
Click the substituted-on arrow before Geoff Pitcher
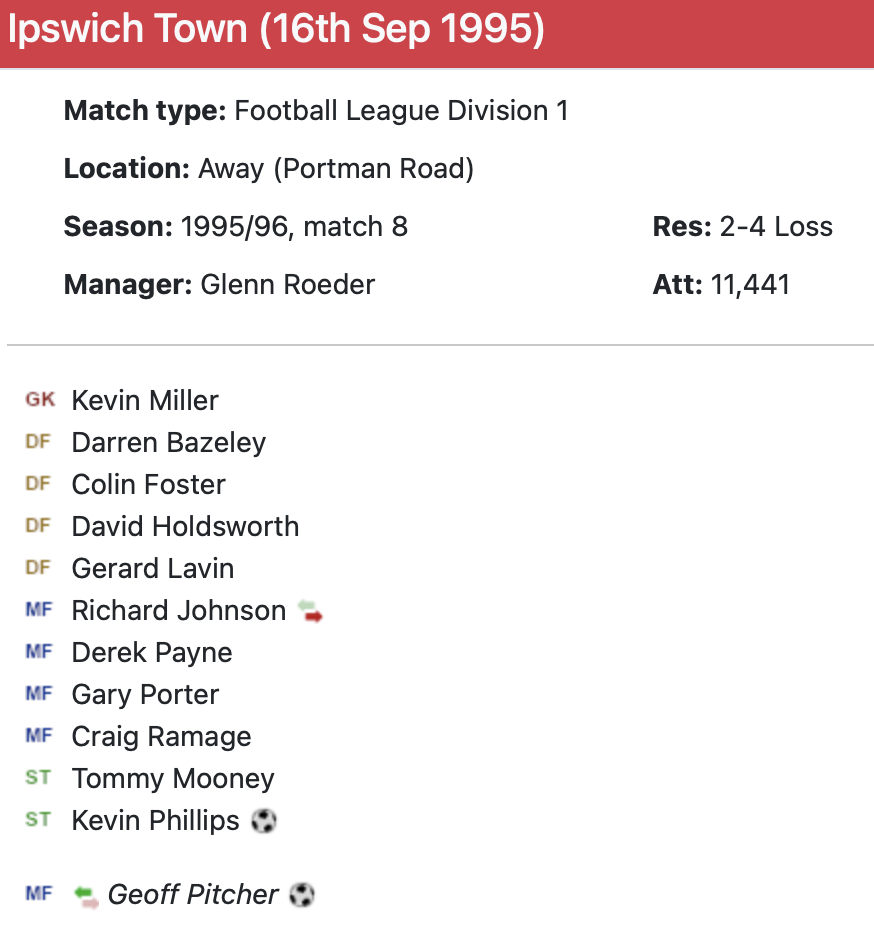point(87,895)
